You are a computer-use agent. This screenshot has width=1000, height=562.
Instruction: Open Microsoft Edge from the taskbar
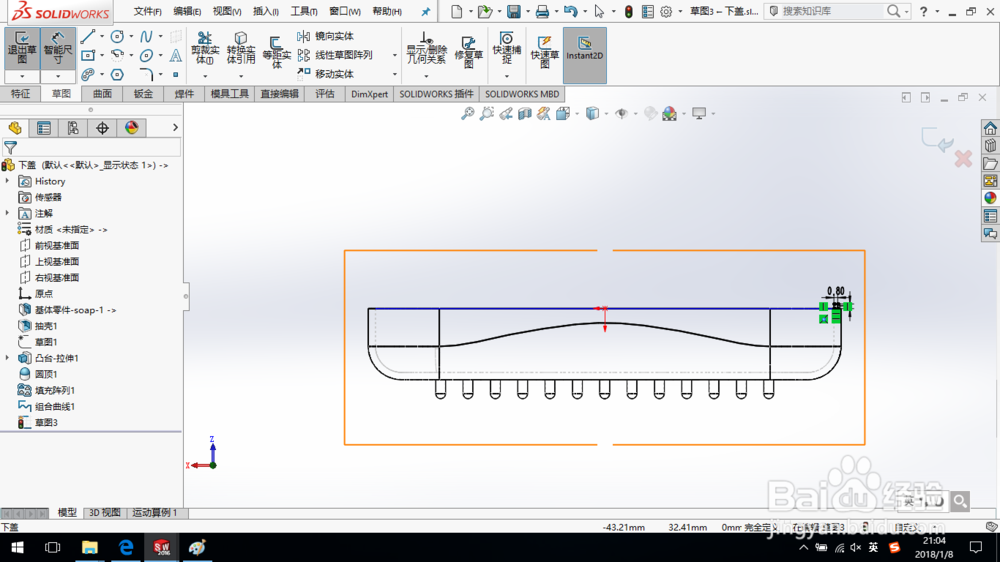126,547
